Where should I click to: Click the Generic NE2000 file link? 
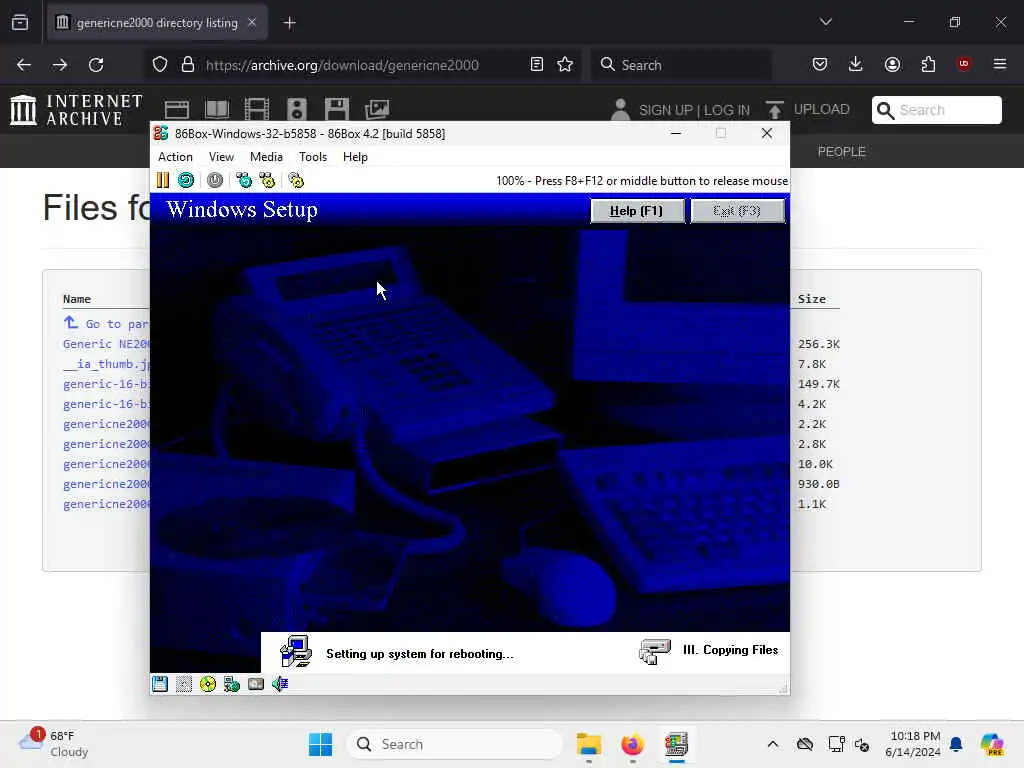pyautogui.click(x=106, y=344)
